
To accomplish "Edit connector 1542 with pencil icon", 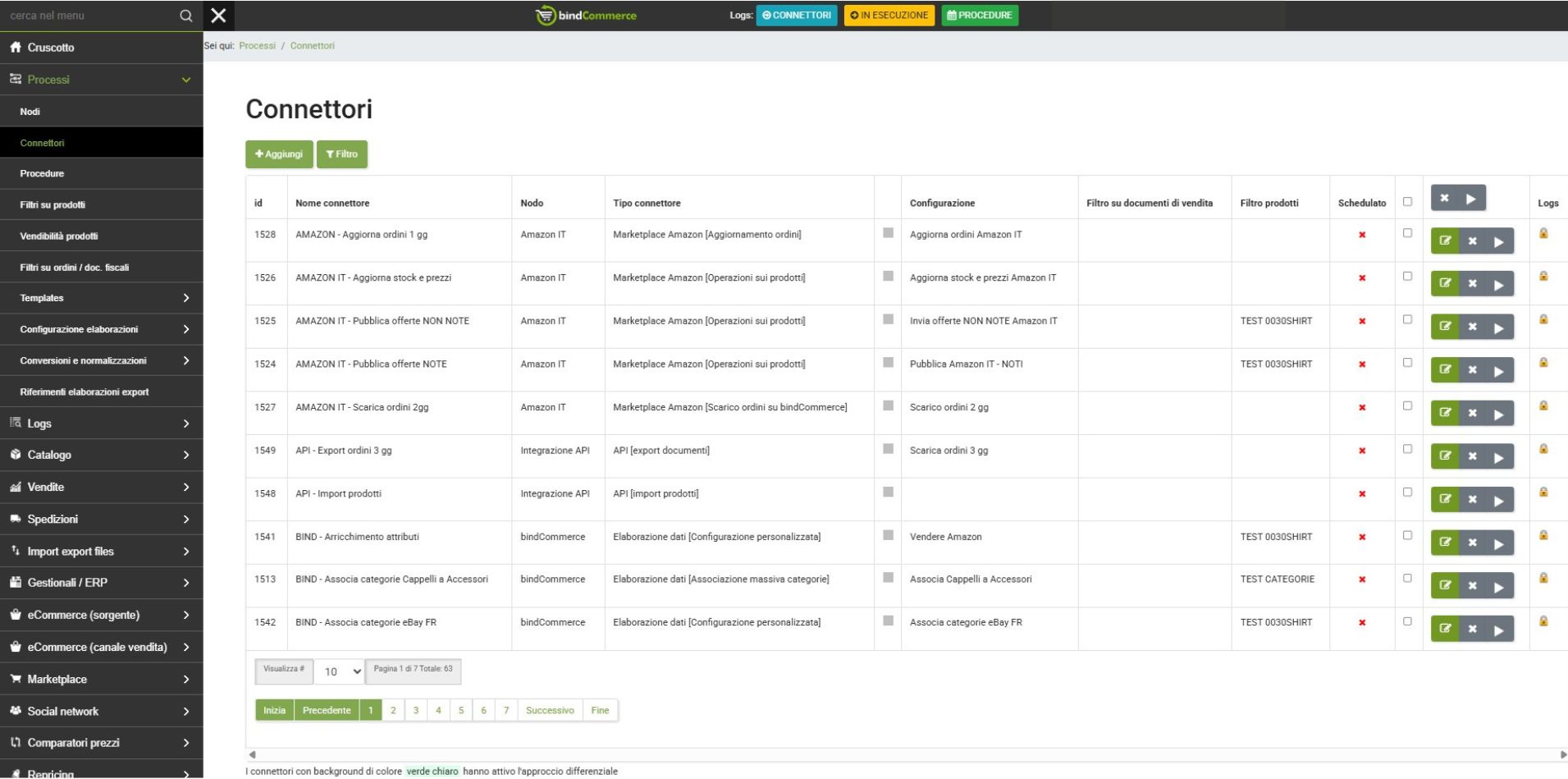I will pos(1445,629).
